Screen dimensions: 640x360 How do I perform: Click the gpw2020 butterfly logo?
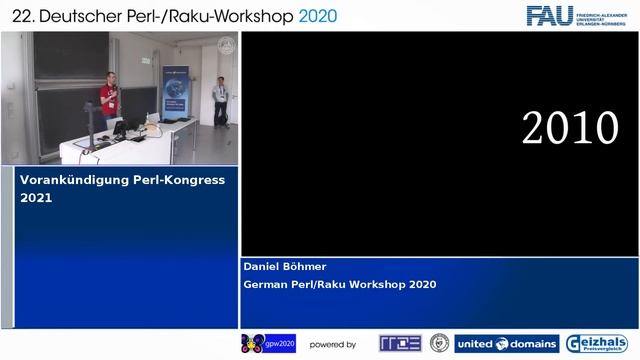point(269,344)
